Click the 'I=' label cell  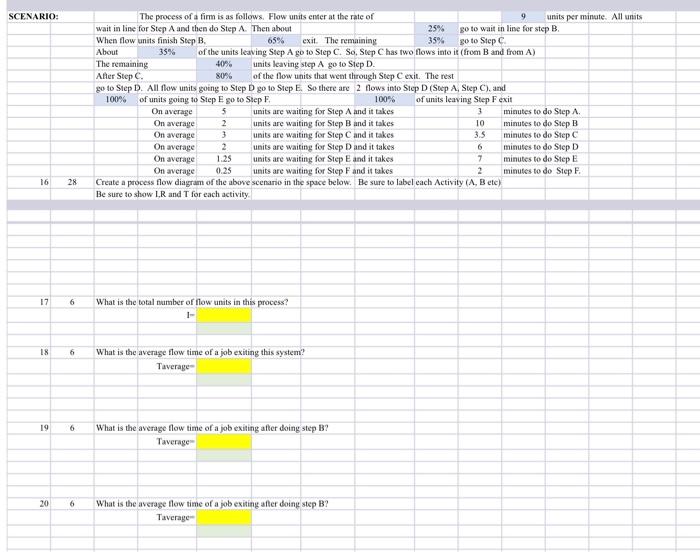click(x=191, y=315)
